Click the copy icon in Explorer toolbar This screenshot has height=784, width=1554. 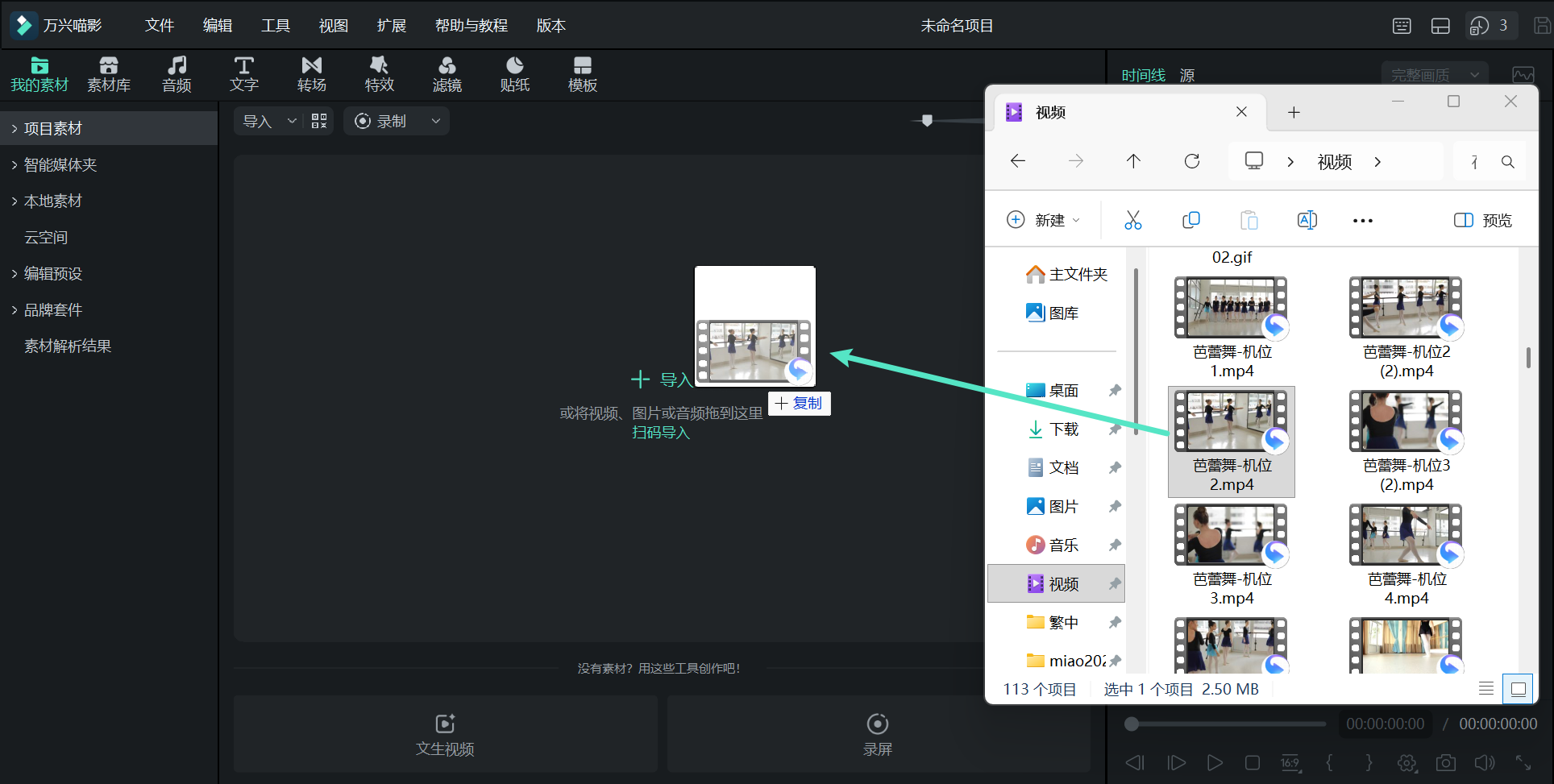(1191, 220)
